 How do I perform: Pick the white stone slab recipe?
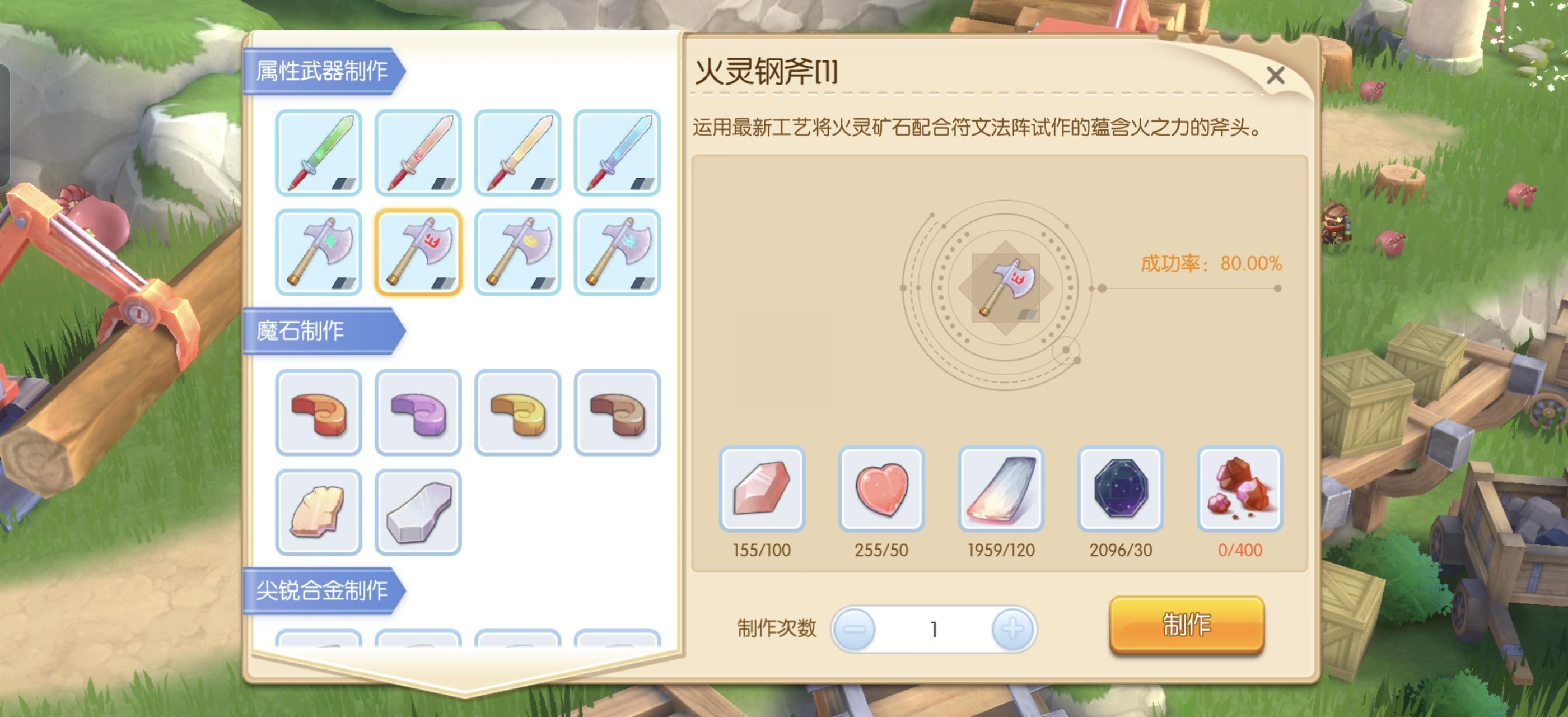pyautogui.click(x=418, y=513)
